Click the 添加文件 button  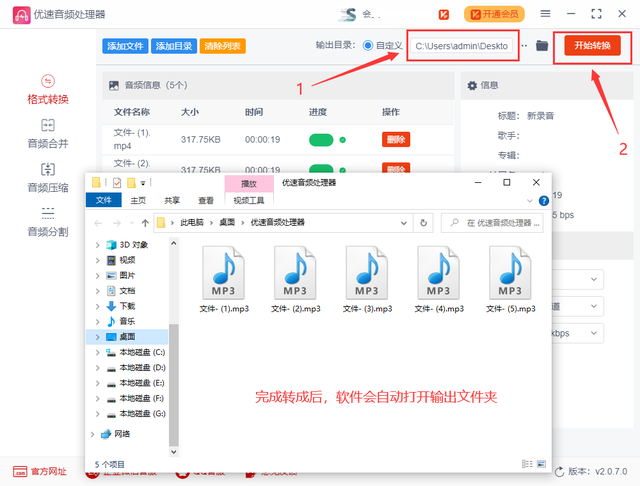click(125, 46)
